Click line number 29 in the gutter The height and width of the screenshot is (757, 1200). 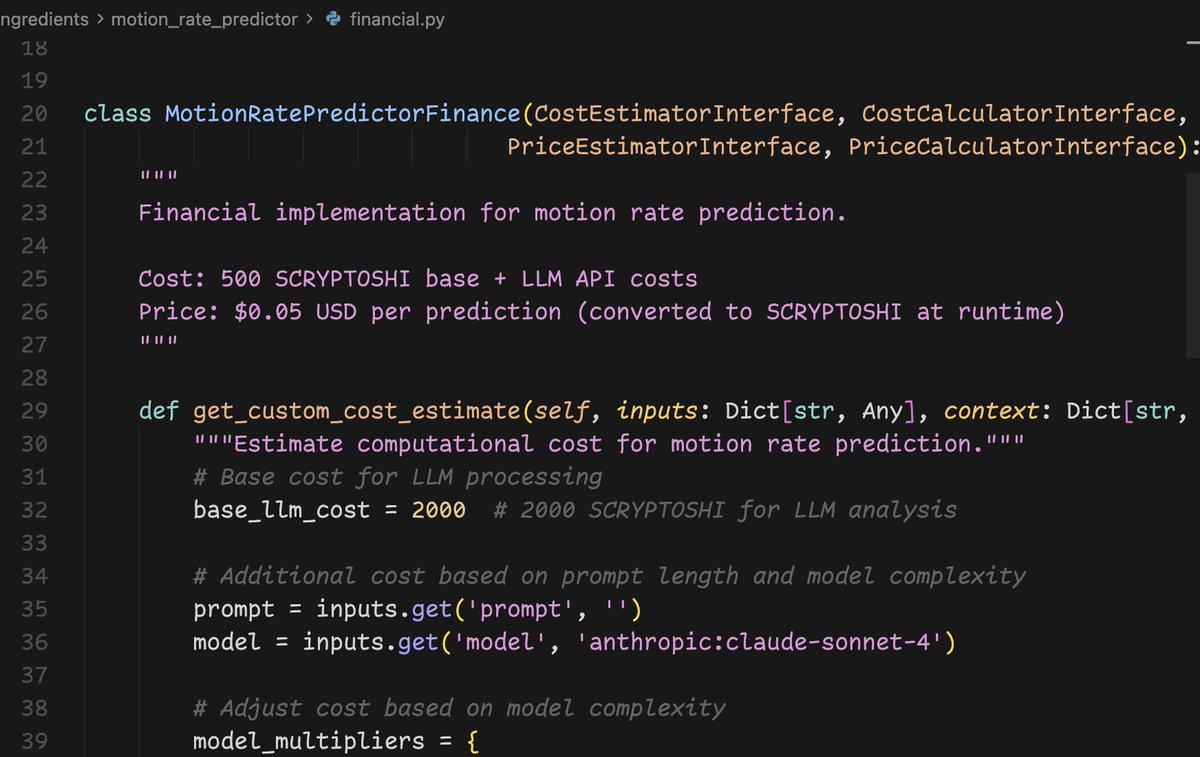click(x=34, y=410)
